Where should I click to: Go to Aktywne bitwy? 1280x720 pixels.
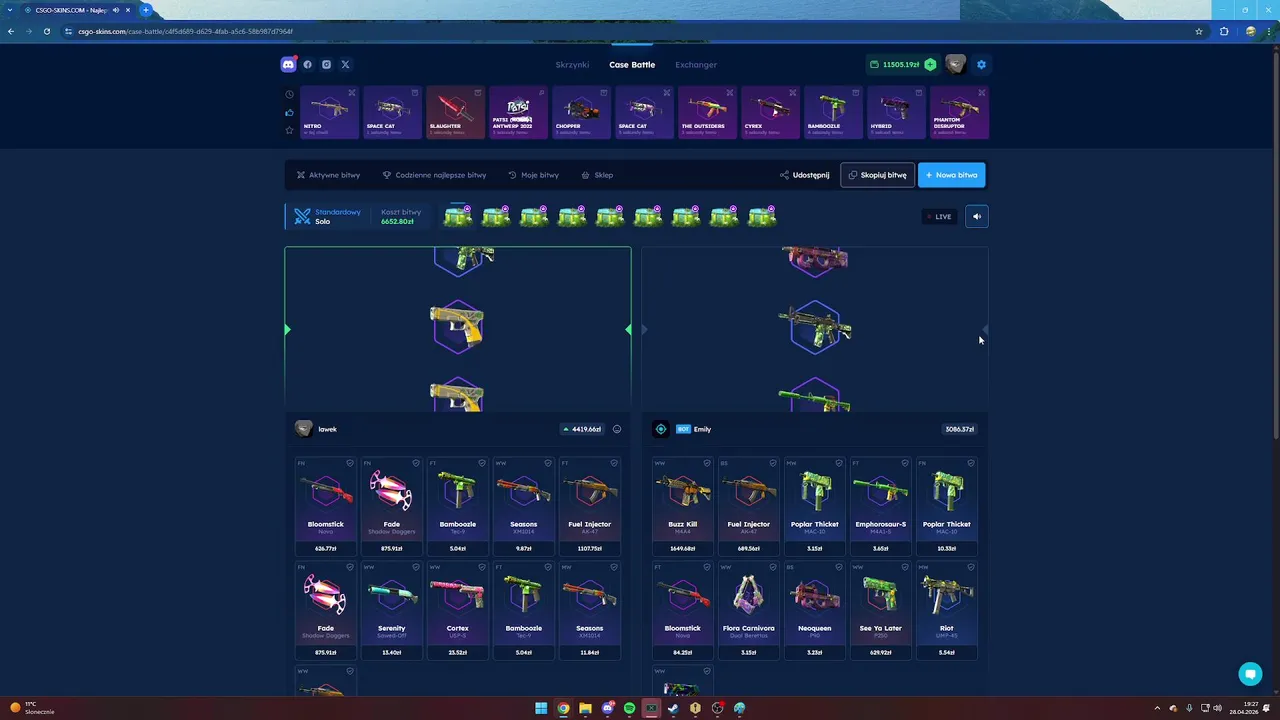click(328, 175)
